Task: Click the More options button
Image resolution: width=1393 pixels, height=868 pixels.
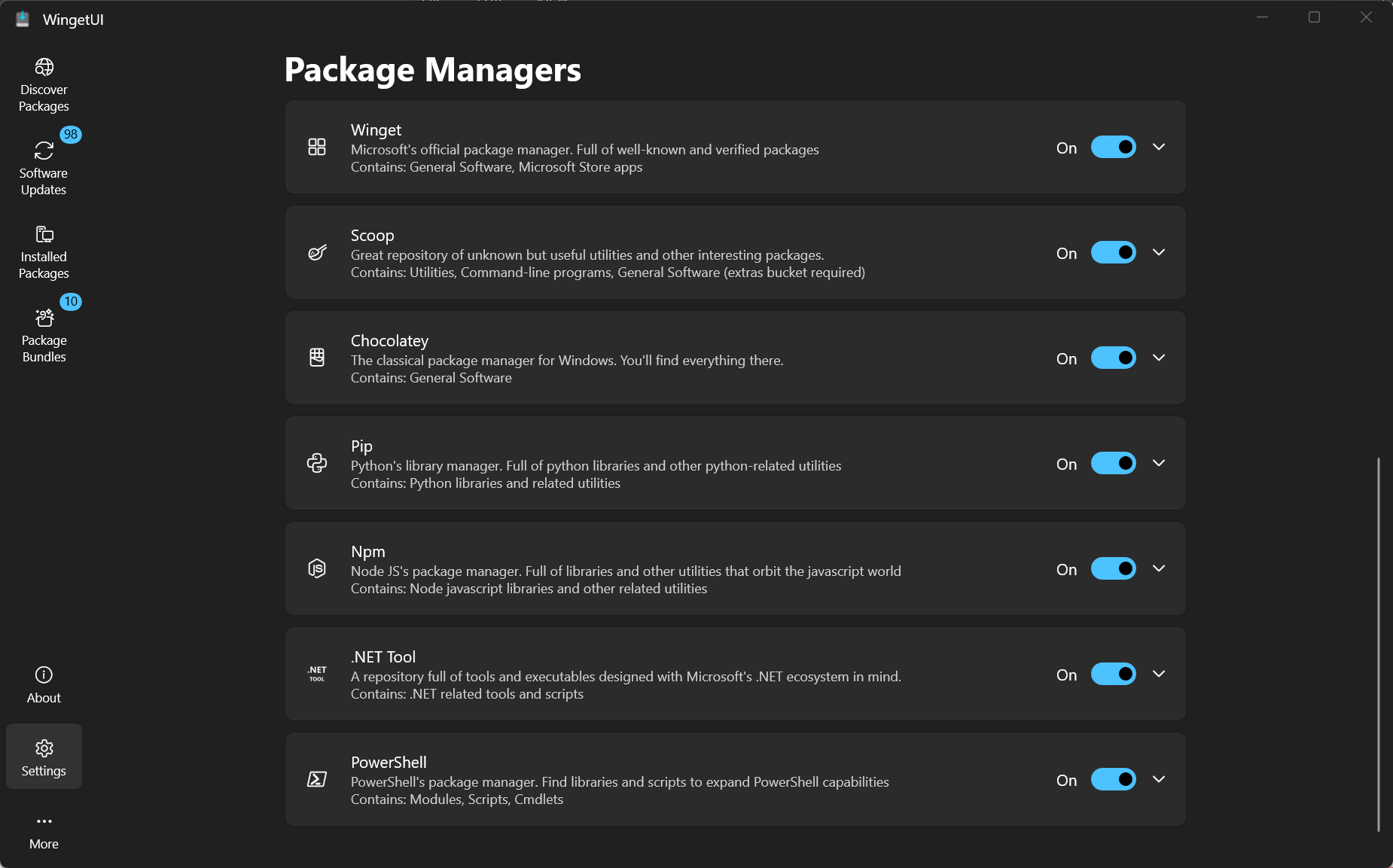Action: [44, 830]
